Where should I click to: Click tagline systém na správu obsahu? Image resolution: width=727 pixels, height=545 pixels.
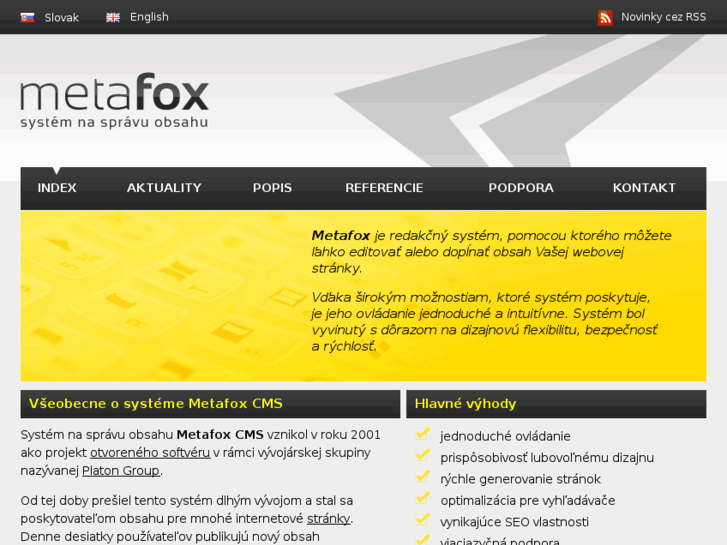114,122
